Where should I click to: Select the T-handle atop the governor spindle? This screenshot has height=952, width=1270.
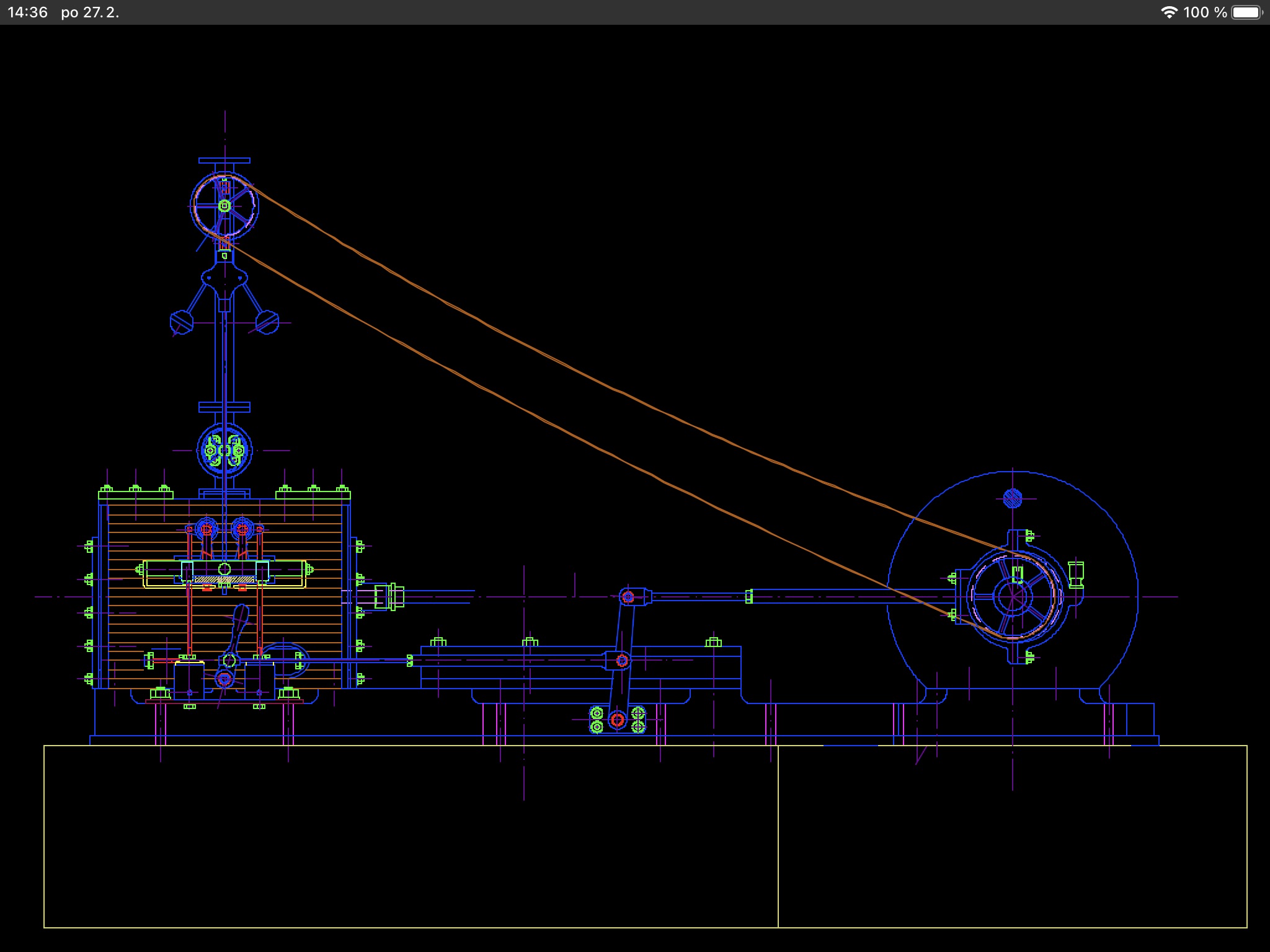[x=224, y=161]
